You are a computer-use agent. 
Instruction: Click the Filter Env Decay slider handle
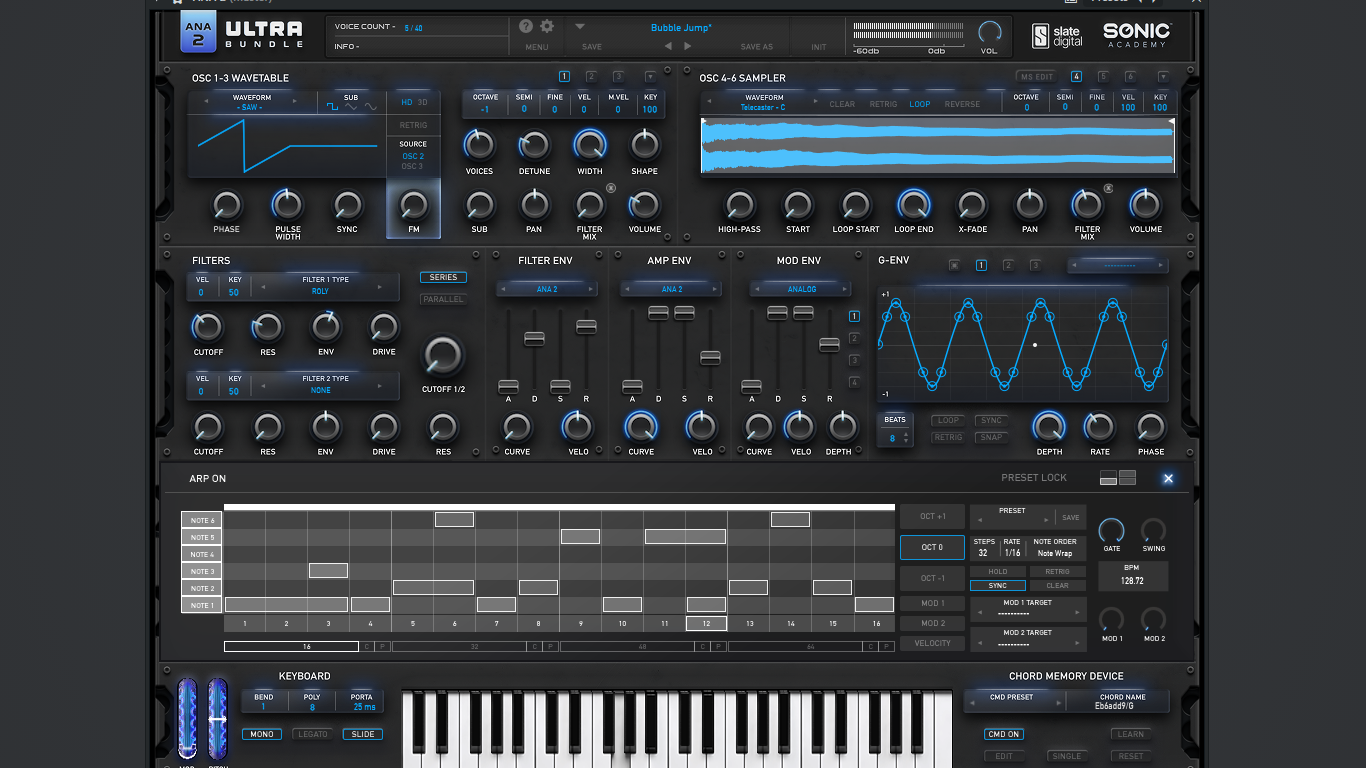(x=534, y=339)
